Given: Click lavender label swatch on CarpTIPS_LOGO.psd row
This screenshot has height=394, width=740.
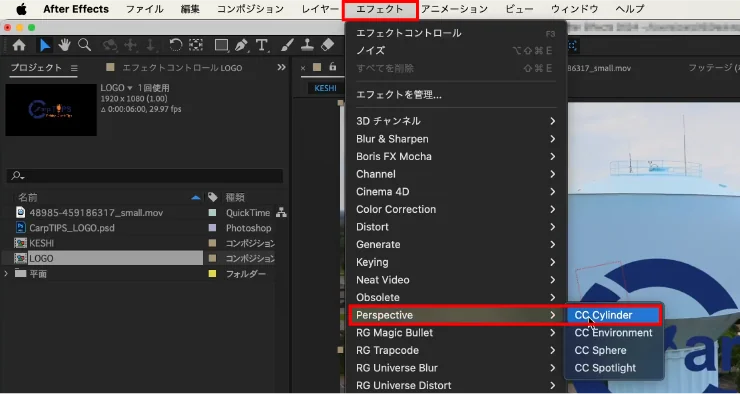Looking at the screenshot, I should tap(212, 228).
